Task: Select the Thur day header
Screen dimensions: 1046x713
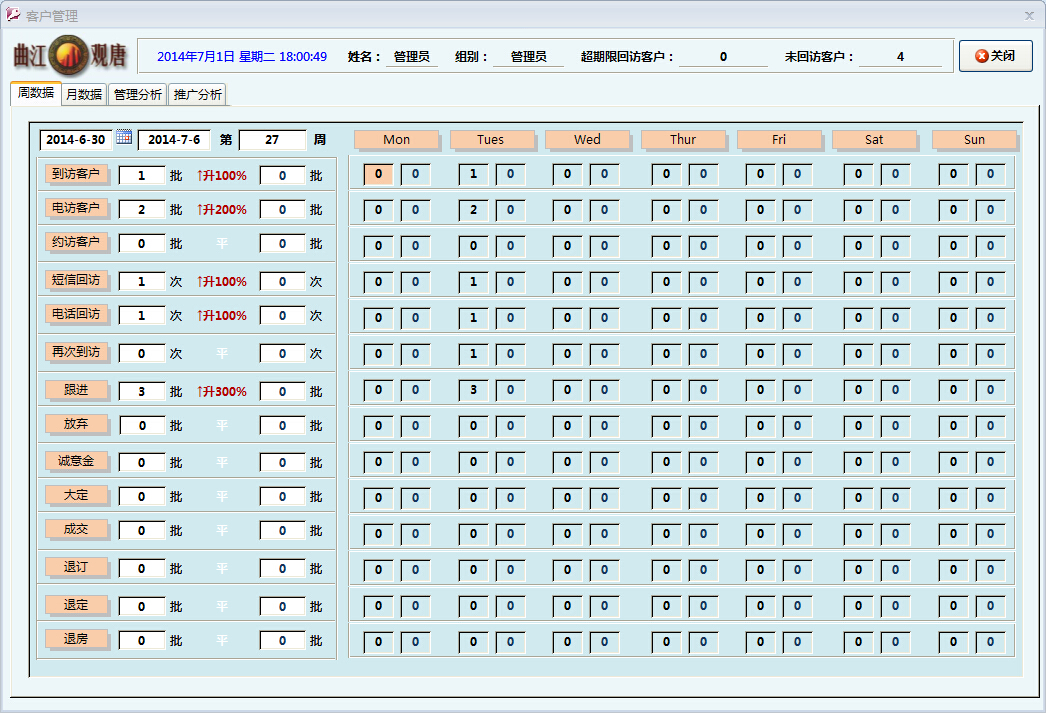Action: pos(683,139)
